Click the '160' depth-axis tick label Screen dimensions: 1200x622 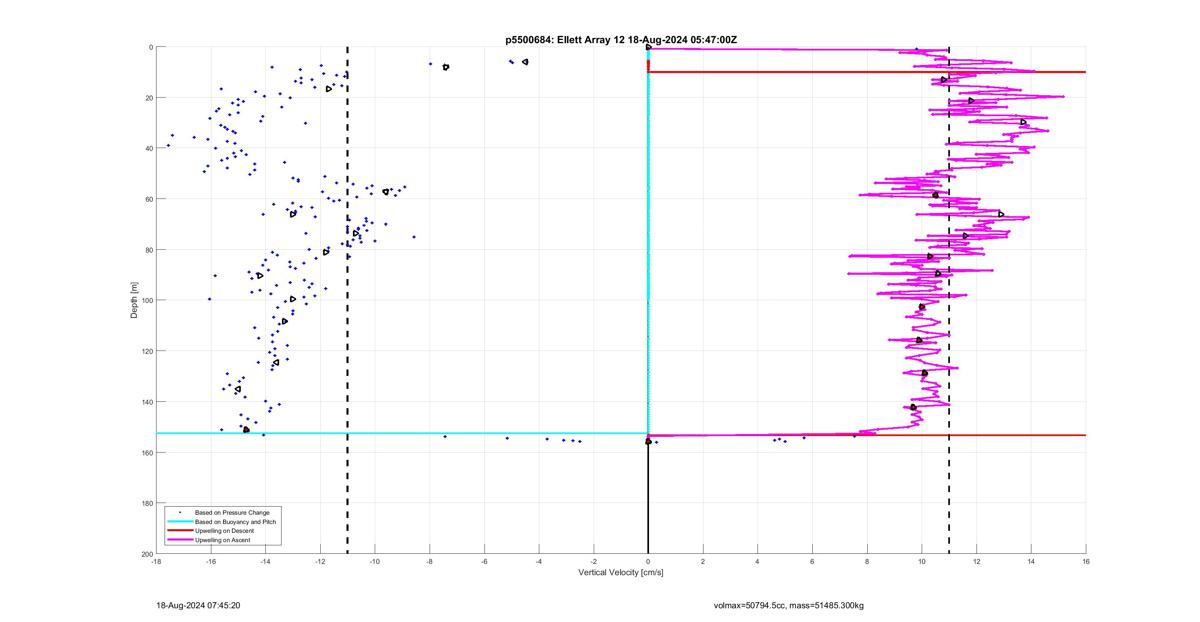coord(146,452)
